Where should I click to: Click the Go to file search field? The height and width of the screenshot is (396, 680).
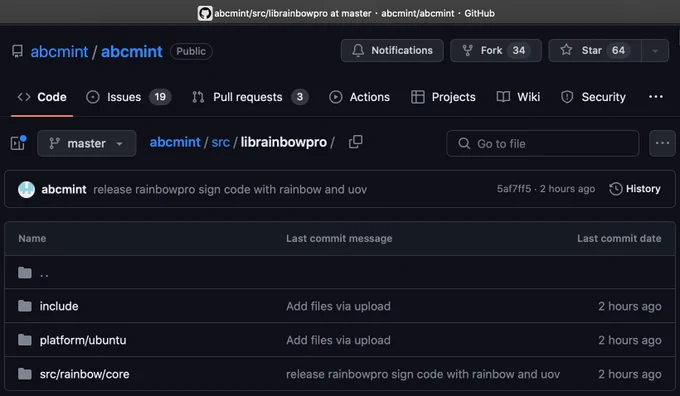click(543, 144)
